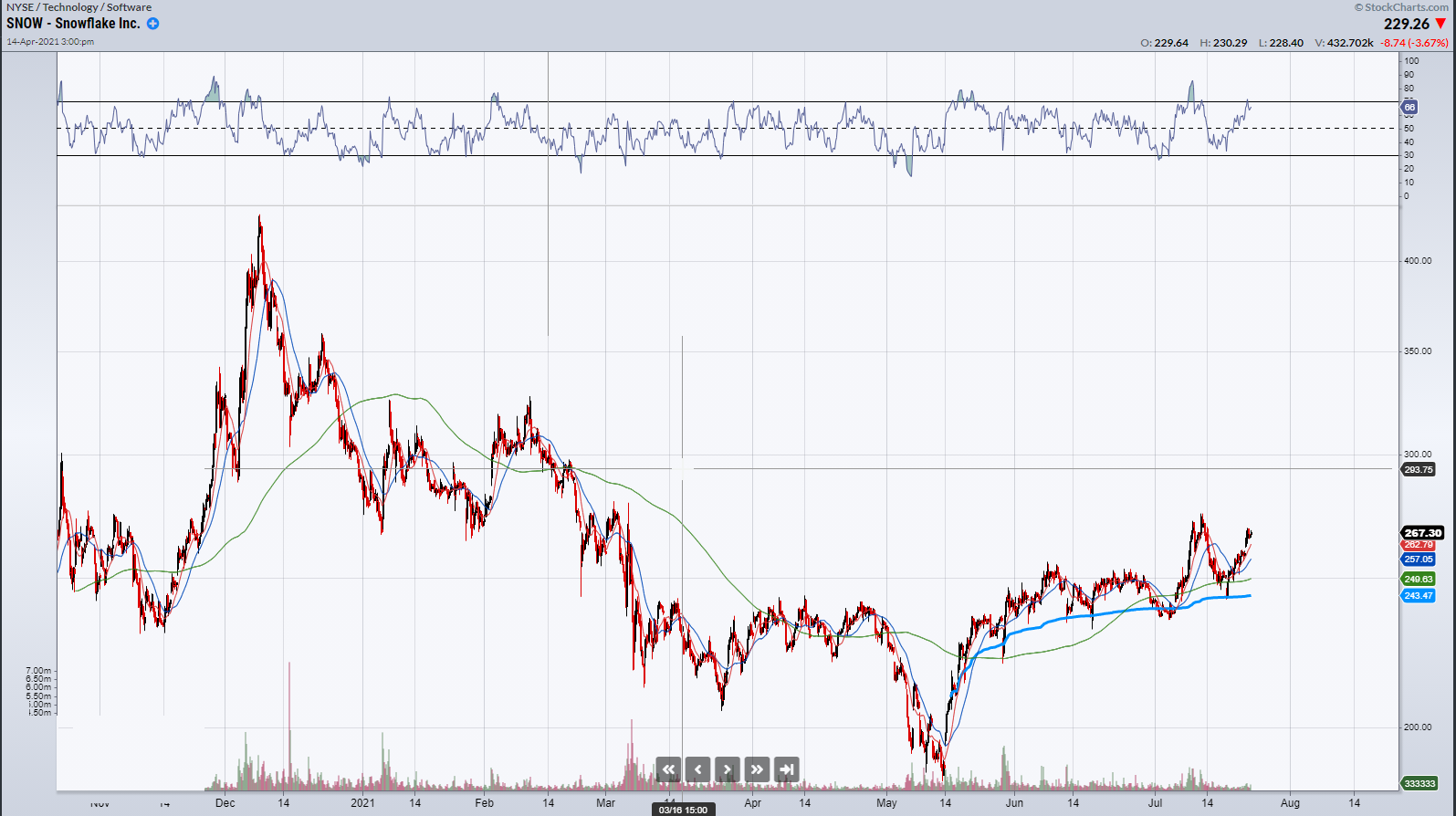Click the Mar label on time axis
Viewport: 1456px width, 816px height.
point(605,803)
